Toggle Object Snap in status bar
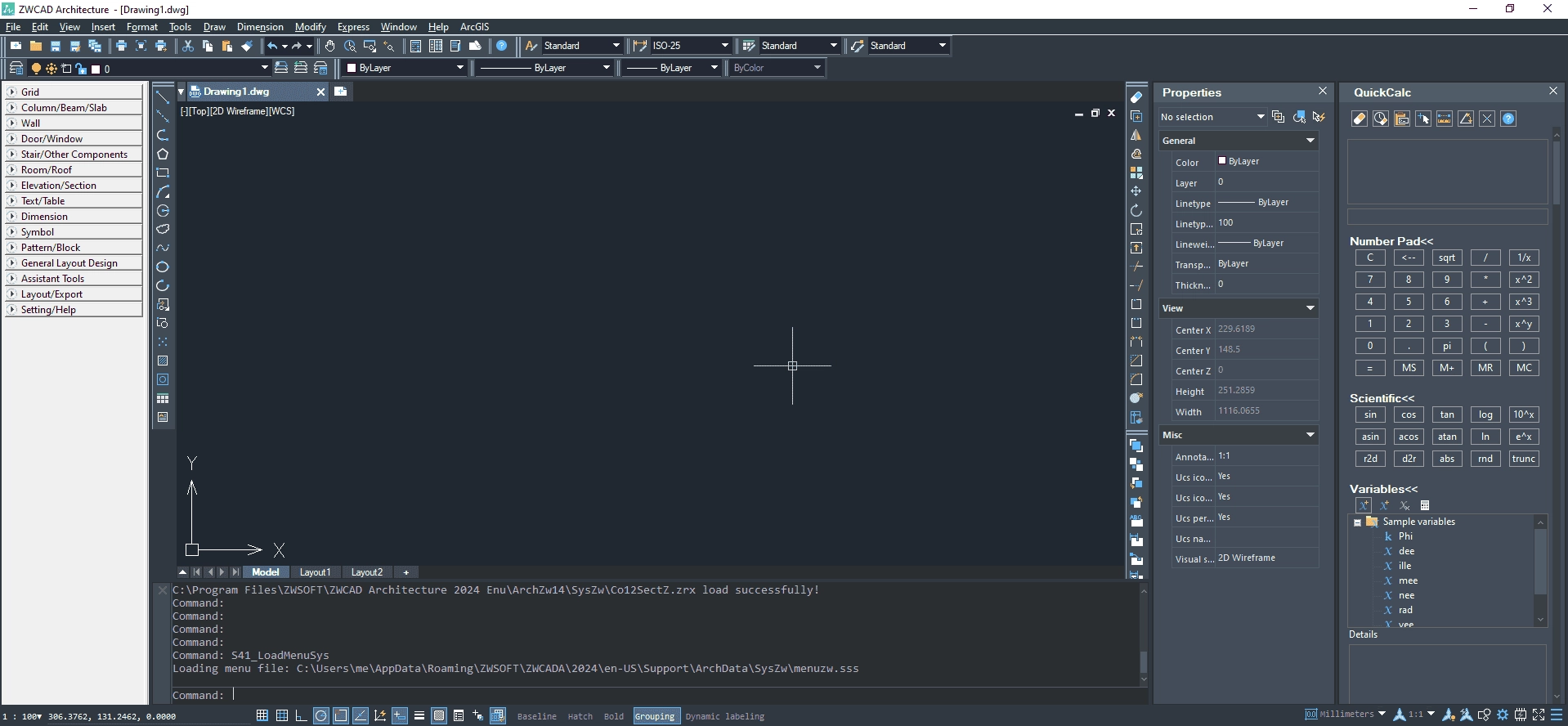 [341, 715]
